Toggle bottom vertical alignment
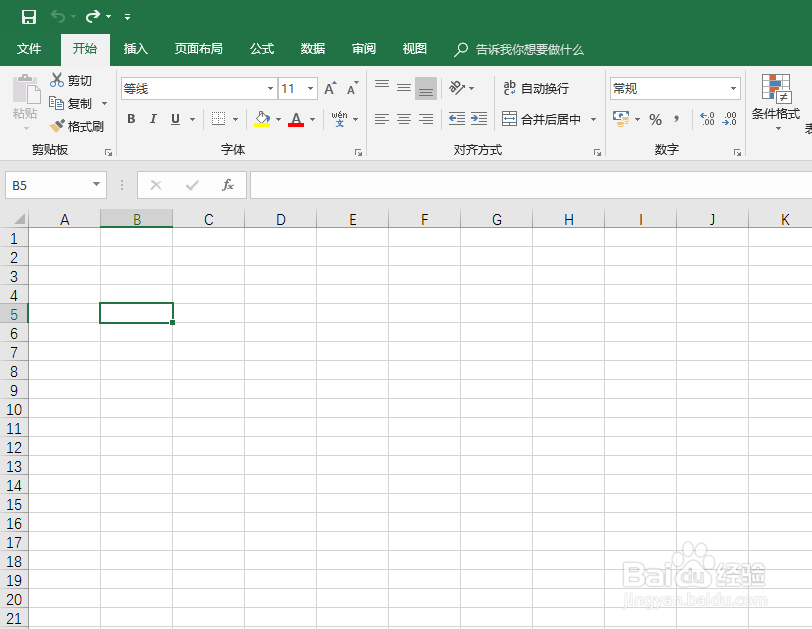 [426, 88]
